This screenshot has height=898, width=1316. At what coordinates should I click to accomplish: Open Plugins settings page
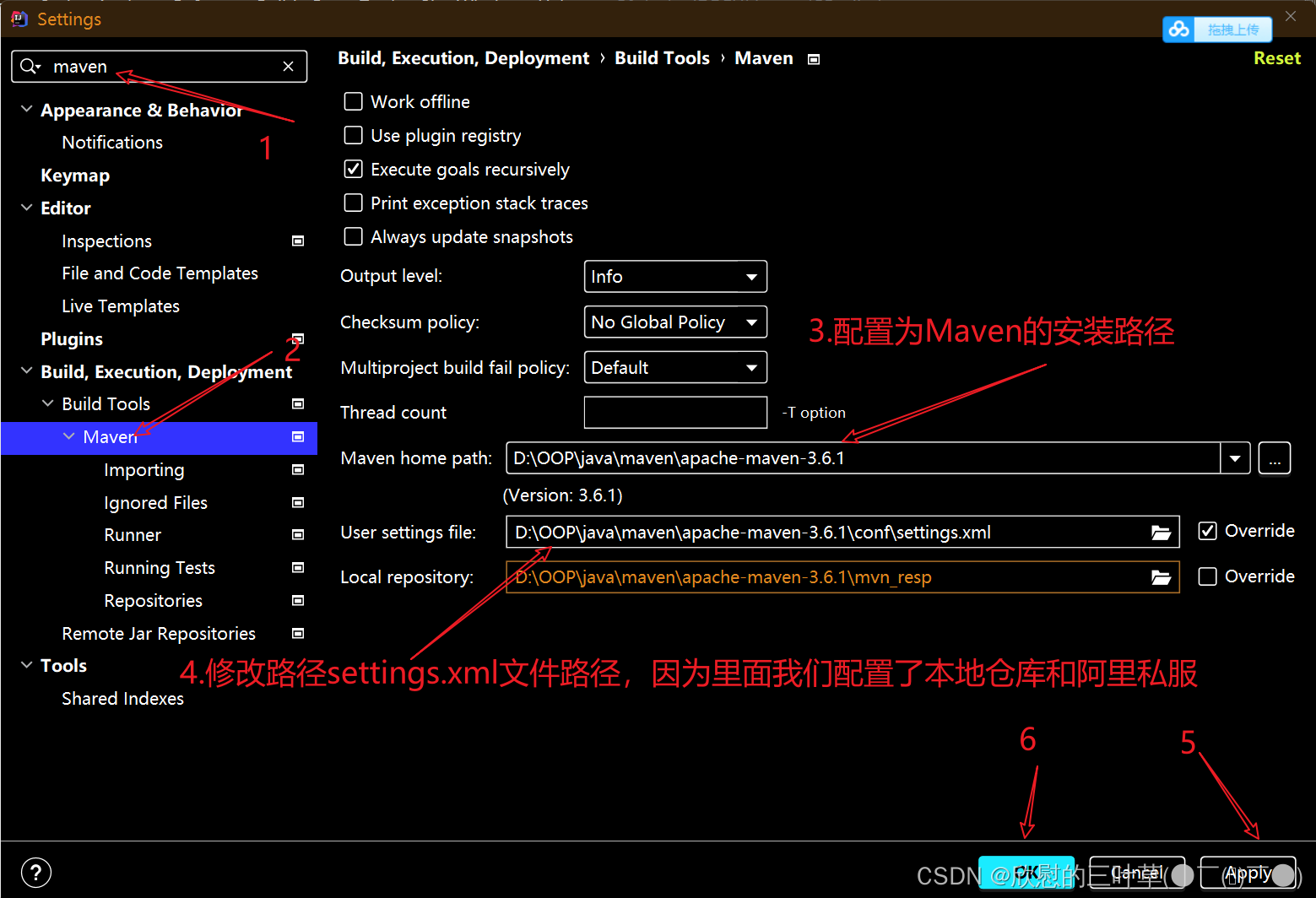pos(72,339)
